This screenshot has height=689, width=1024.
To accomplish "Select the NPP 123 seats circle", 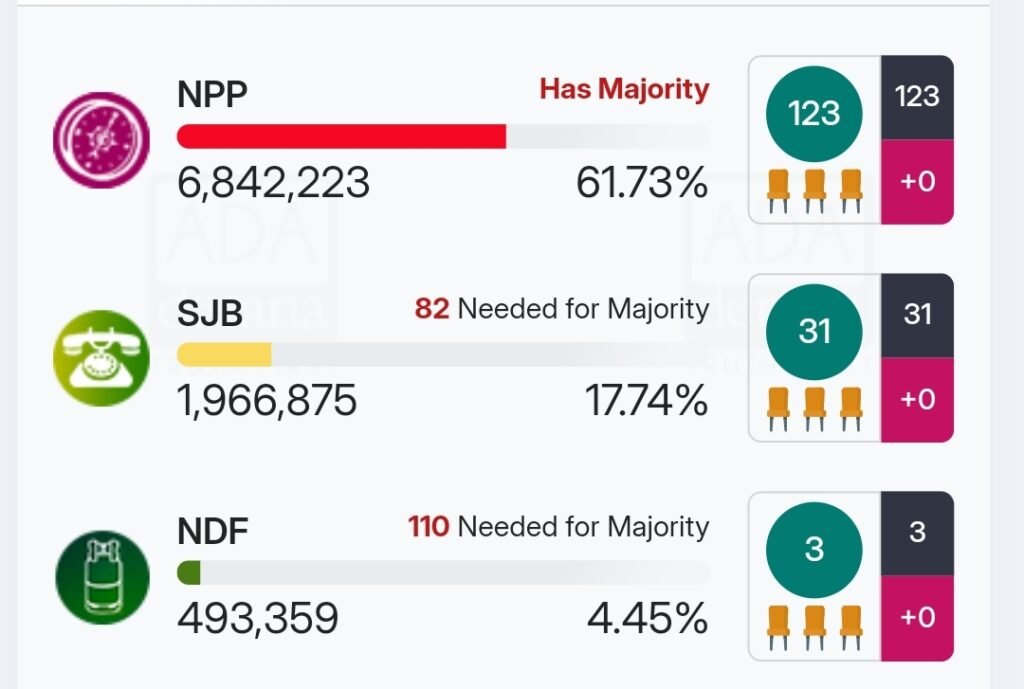I will [x=814, y=113].
